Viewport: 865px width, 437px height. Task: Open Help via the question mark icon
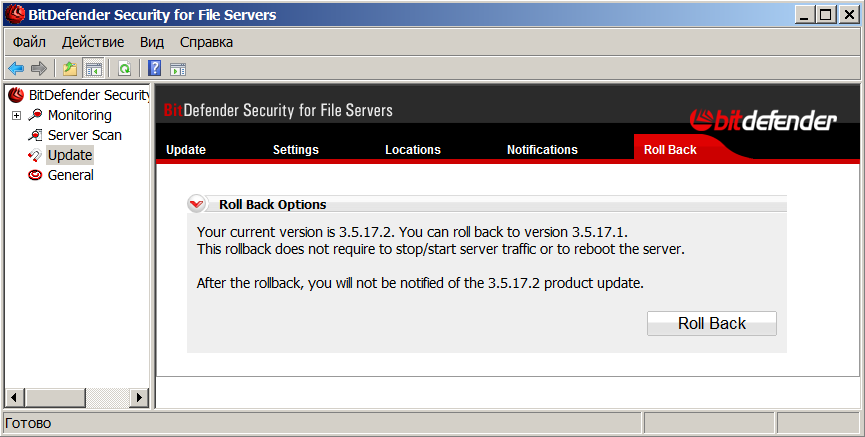tap(155, 69)
